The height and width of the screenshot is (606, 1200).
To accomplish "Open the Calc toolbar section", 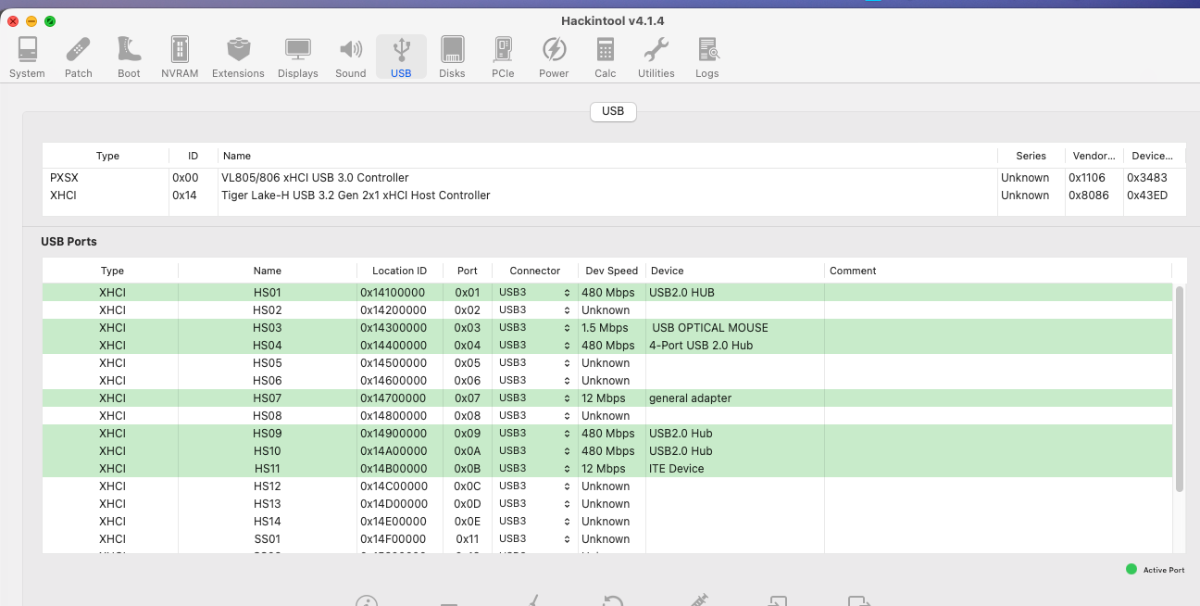I will pyautogui.click(x=605, y=58).
